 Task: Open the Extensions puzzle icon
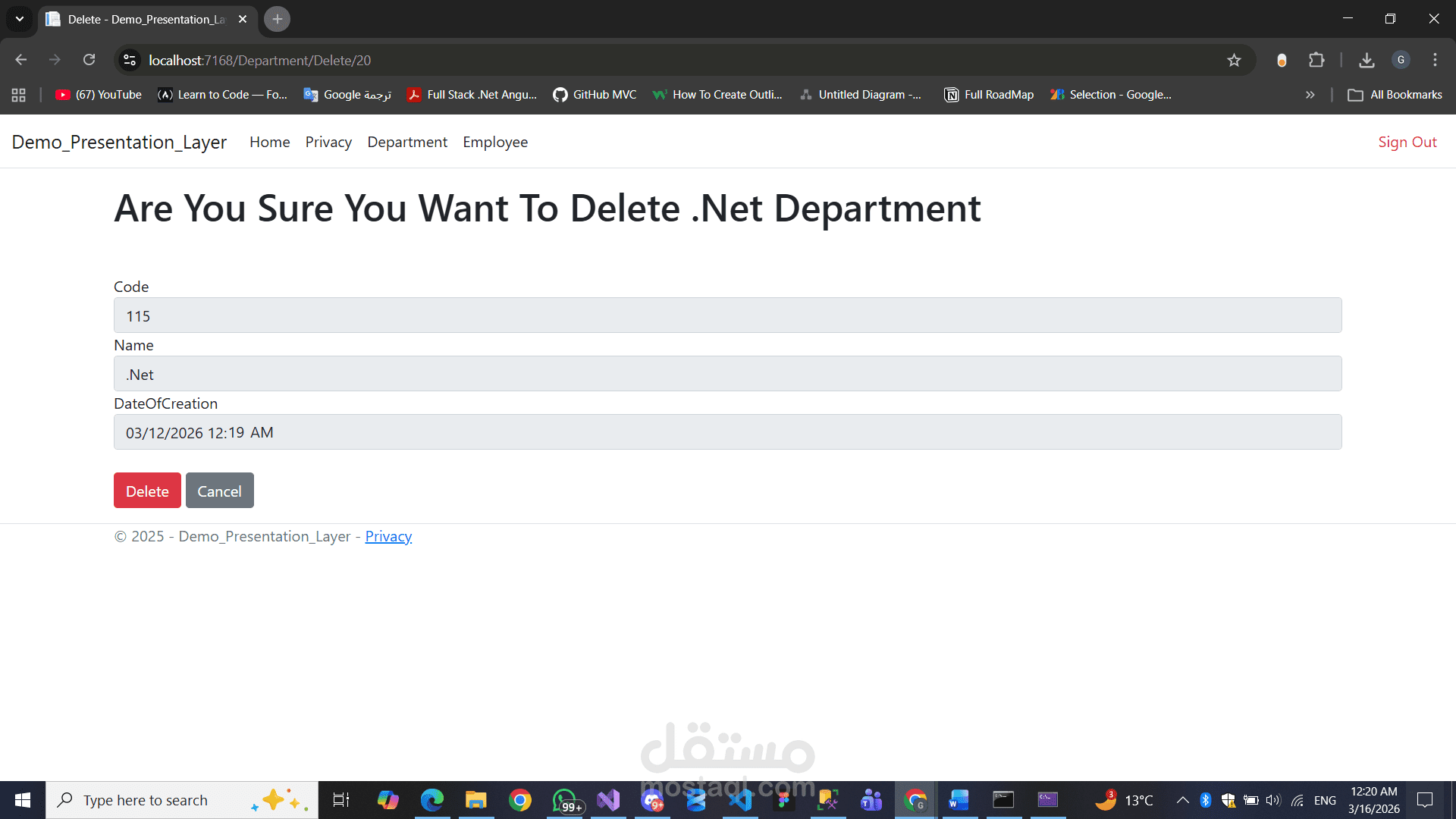tap(1316, 60)
